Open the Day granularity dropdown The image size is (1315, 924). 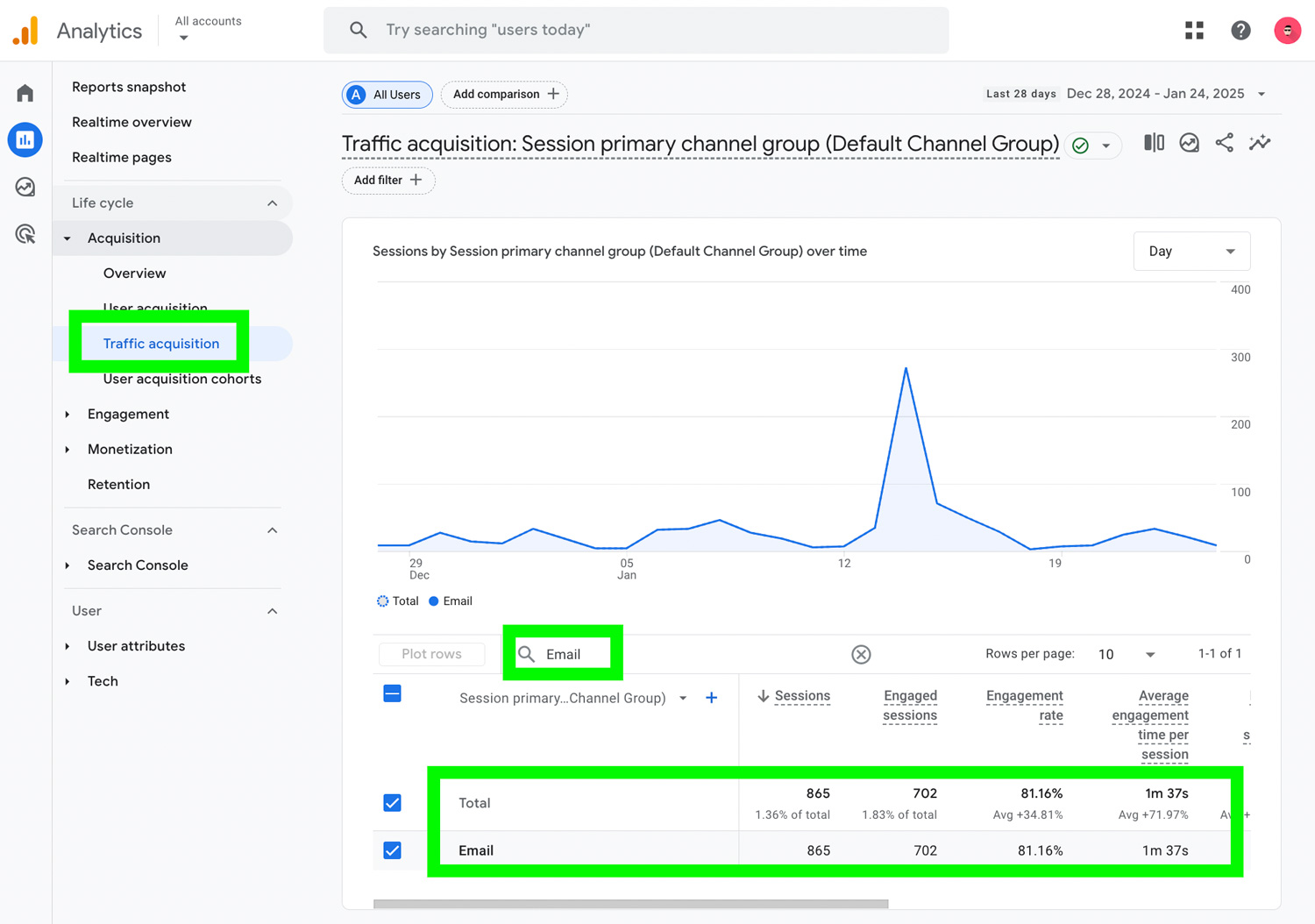coord(1191,252)
